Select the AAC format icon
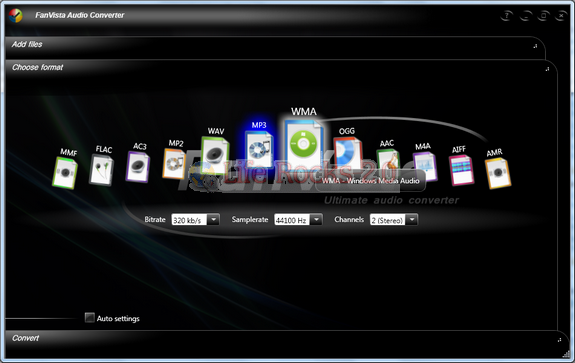Screen dimensions: 575x363 tap(388, 161)
